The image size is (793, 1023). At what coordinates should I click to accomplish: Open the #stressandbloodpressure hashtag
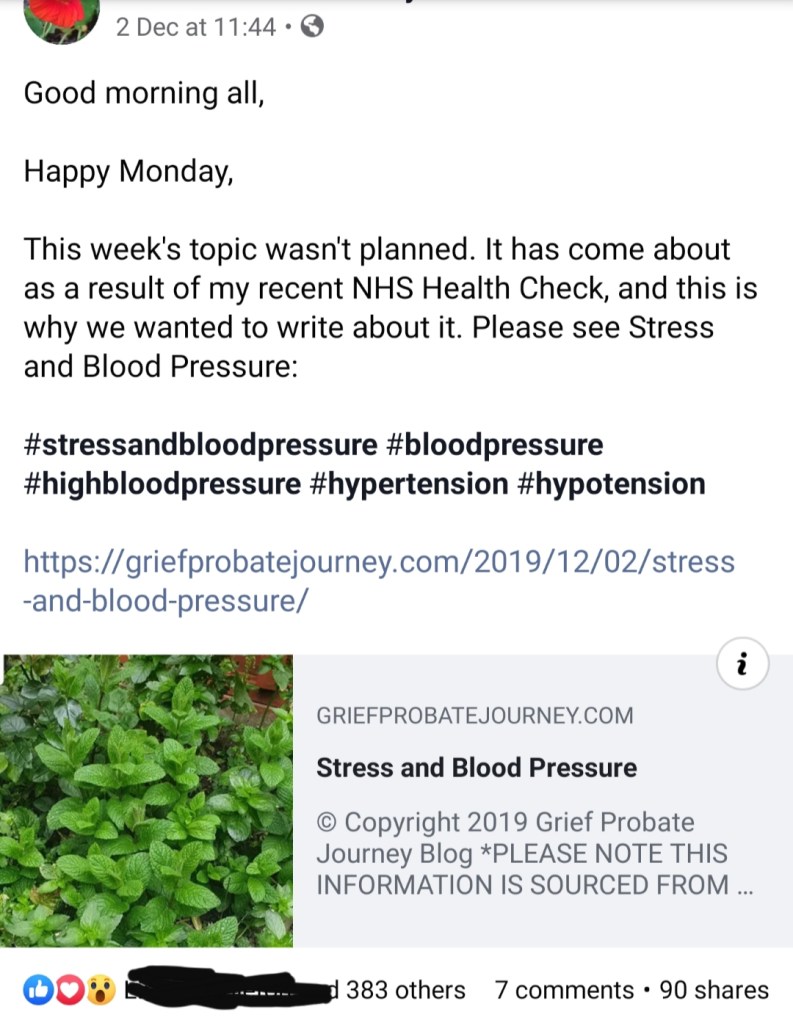201,444
